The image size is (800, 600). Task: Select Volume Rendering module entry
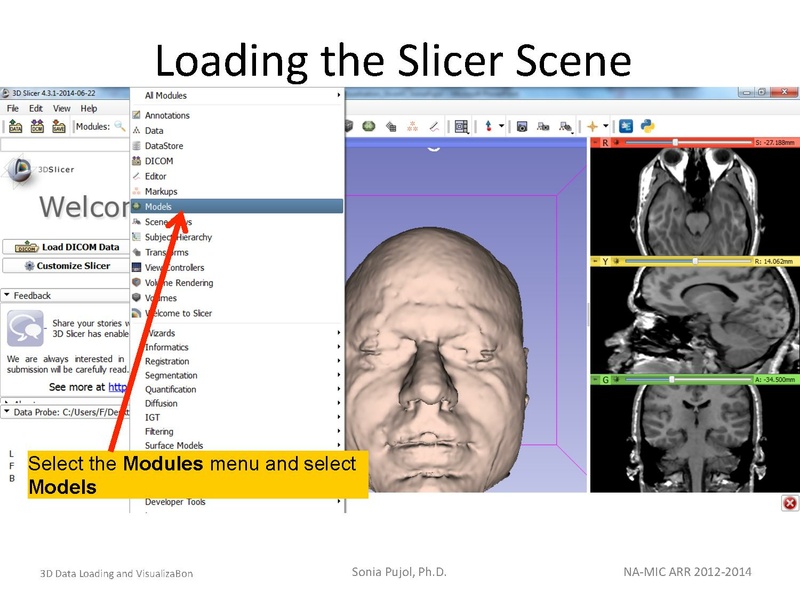coord(237,283)
